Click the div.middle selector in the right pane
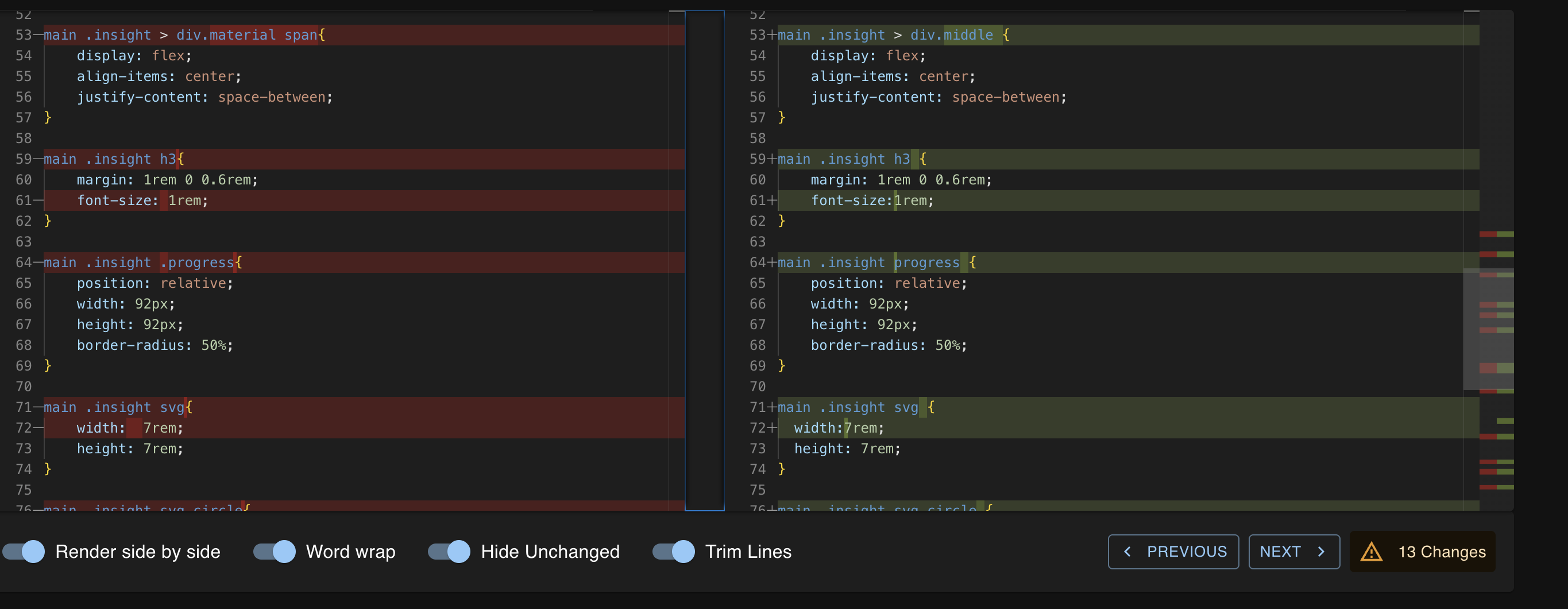1568x609 pixels. click(x=951, y=35)
